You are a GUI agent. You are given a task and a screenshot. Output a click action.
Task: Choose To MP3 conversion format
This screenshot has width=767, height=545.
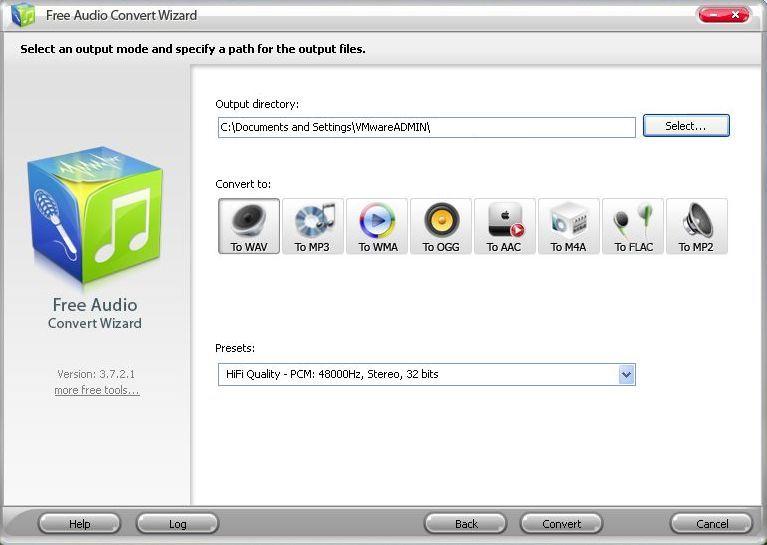coord(313,226)
